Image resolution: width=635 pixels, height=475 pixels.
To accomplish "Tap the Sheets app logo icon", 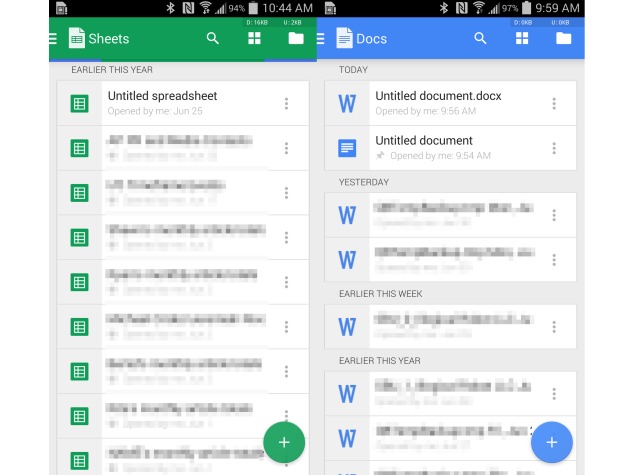I will 77,38.
